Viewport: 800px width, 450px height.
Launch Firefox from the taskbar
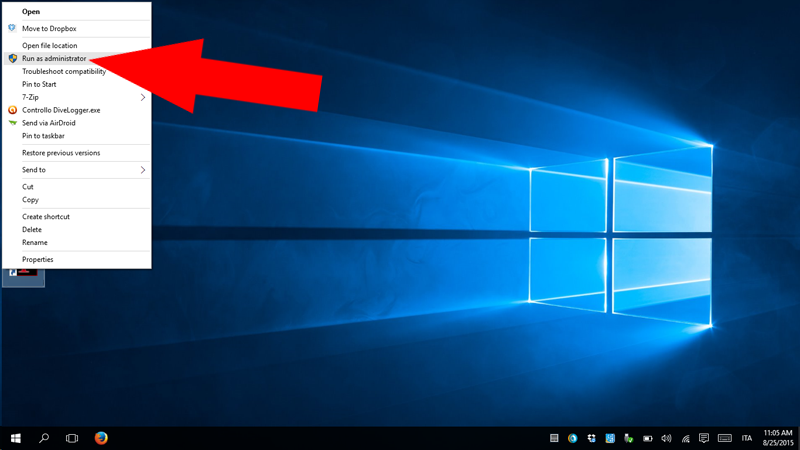(101, 438)
